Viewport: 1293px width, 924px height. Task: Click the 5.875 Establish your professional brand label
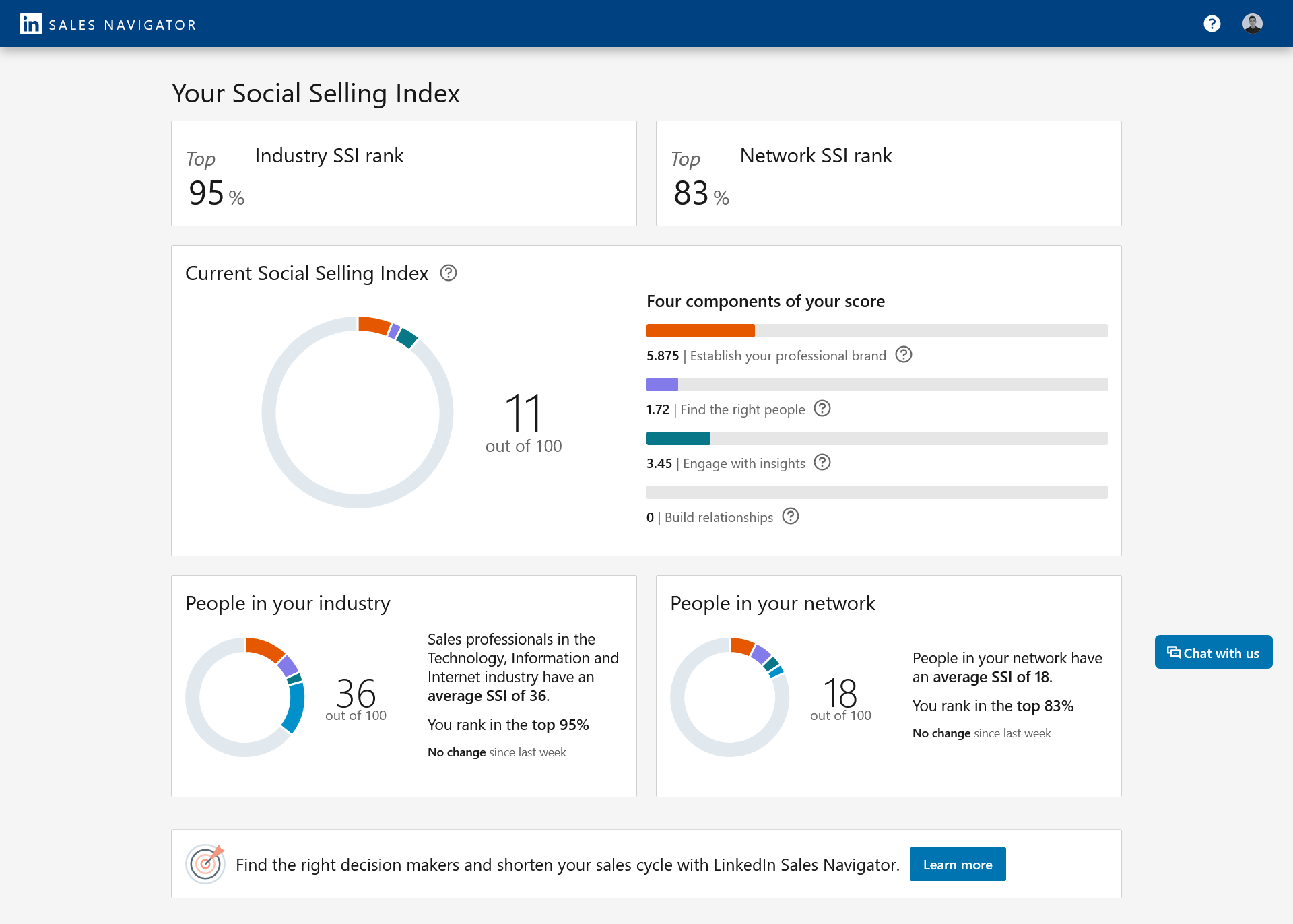click(766, 356)
